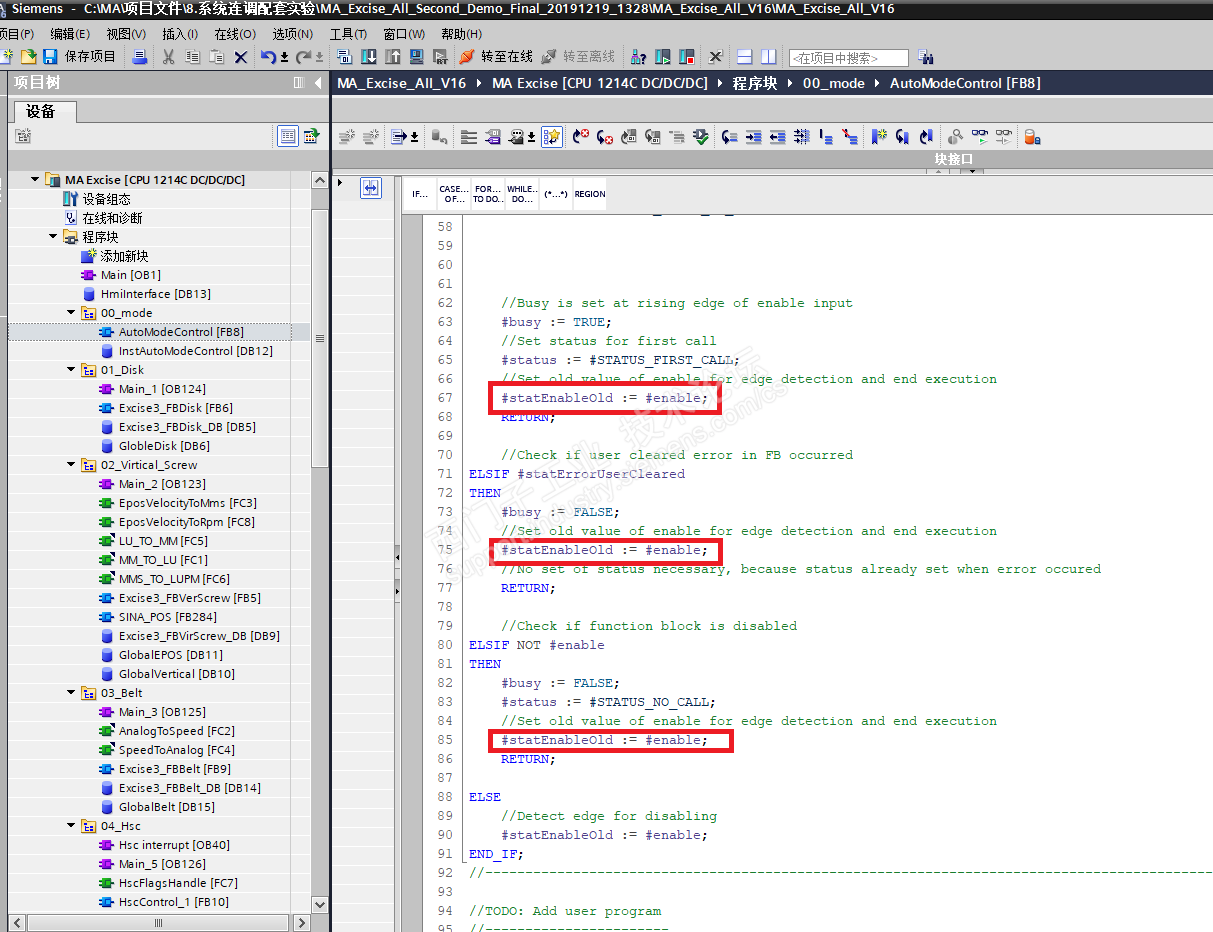The height and width of the screenshot is (932, 1213).
Task: Toggle the details view button in project tree
Action: (288, 136)
